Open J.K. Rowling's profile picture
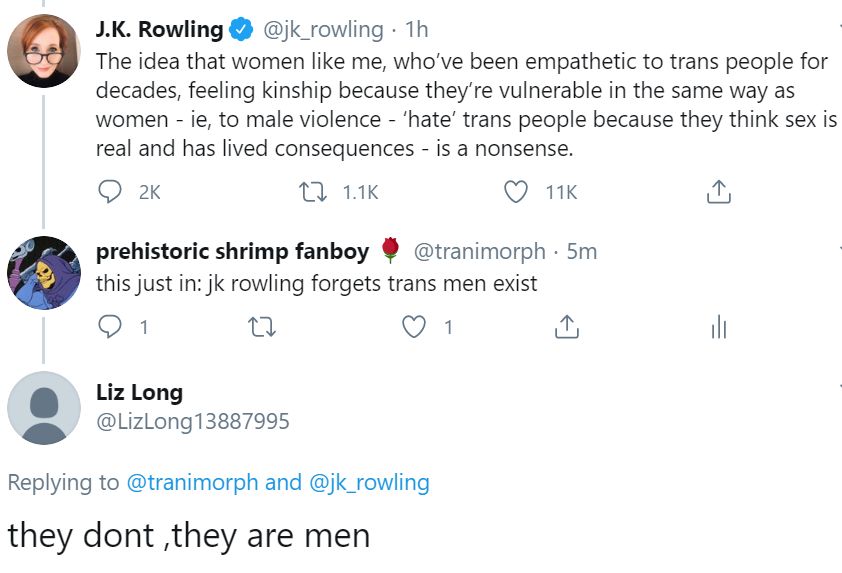Viewport: 842px width, 573px height. (x=43, y=51)
